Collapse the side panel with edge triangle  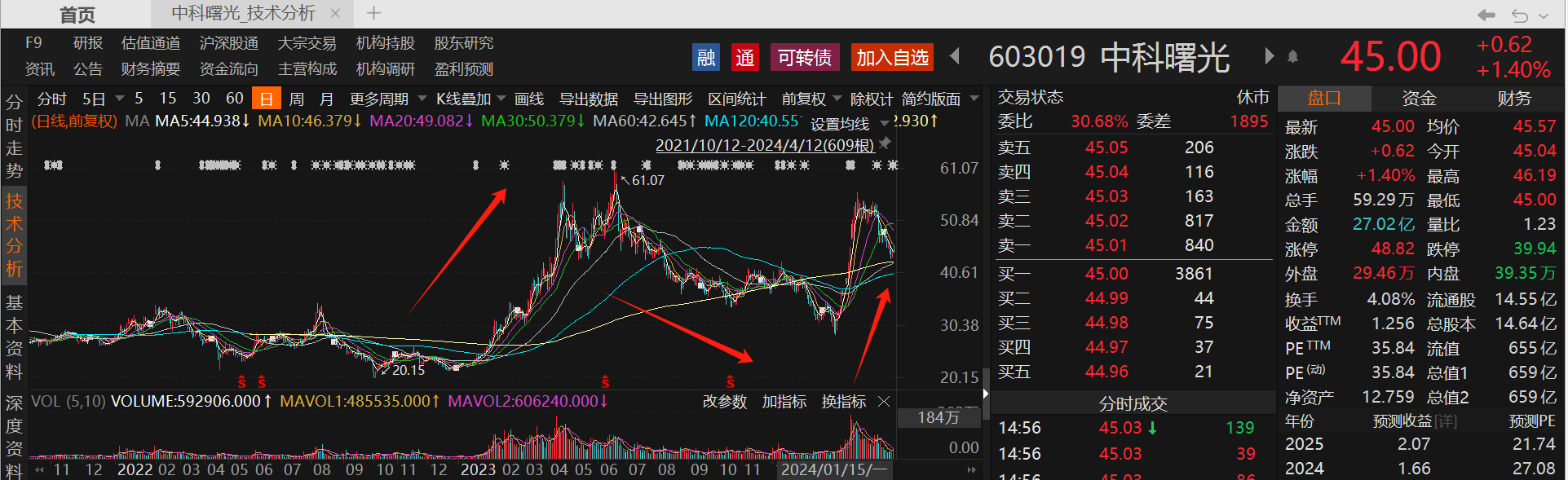[x=985, y=394]
